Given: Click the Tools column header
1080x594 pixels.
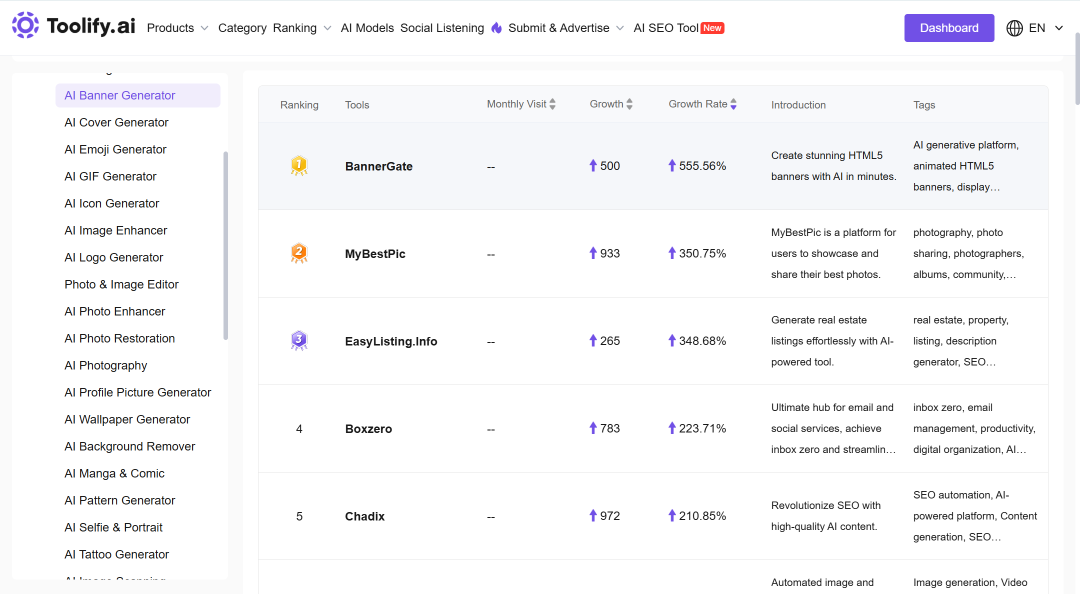Looking at the screenshot, I should click(x=357, y=105).
